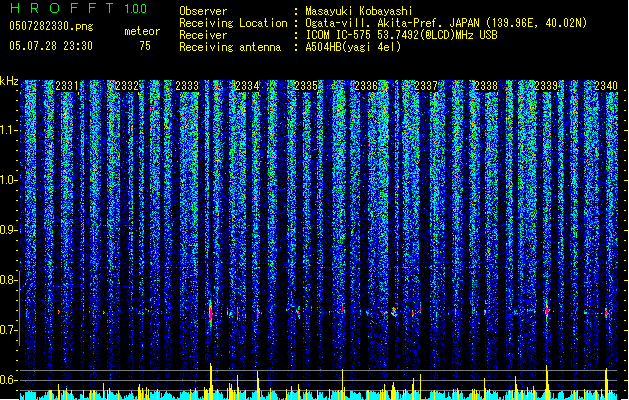The image size is (629, 400).
Task: Click time marker 2337
Action: pos(426,85)
